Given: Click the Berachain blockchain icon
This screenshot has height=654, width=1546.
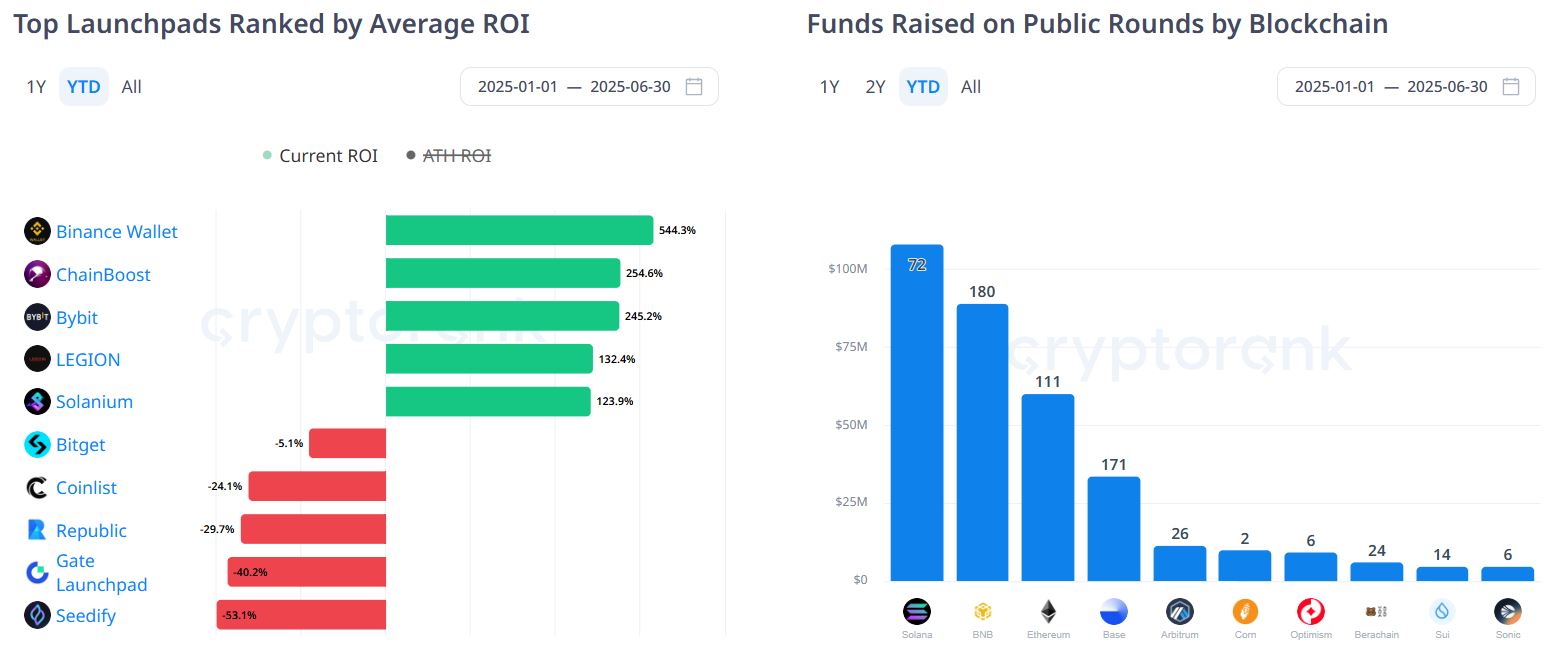Looking at the screenshot, I should (1376, 611).
